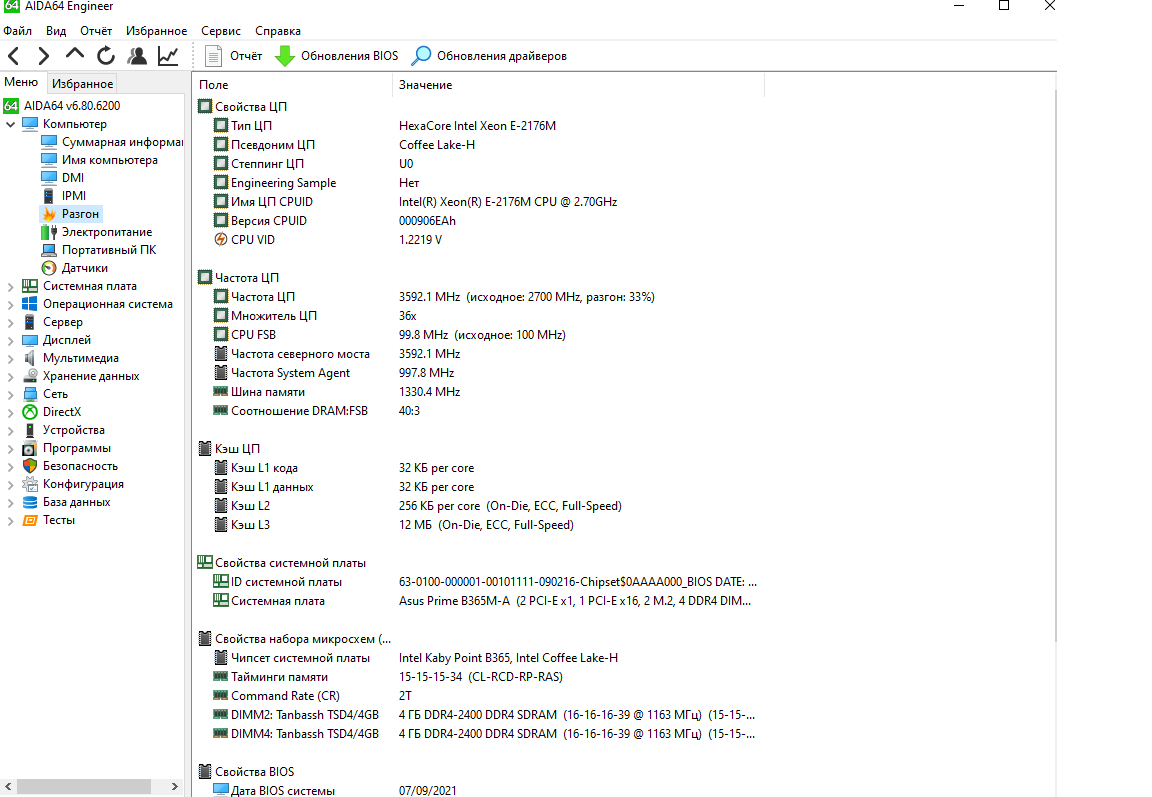The height and width of the screenshot is (797, 1152).
Task: Select the Тип ЦП row
Action: click(478, 126)
